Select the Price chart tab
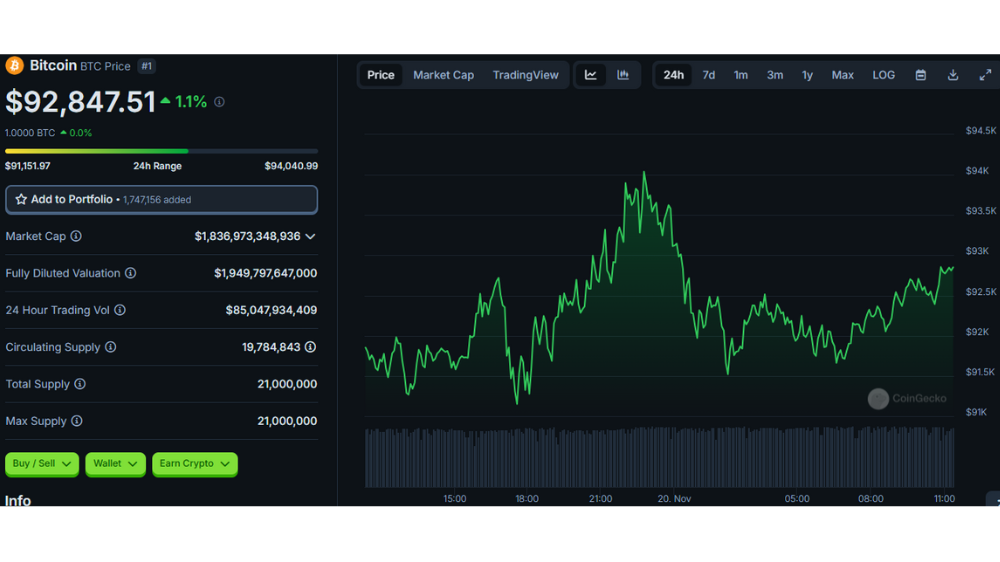This screenshot has height=562, width=1000. pos(381,75)
